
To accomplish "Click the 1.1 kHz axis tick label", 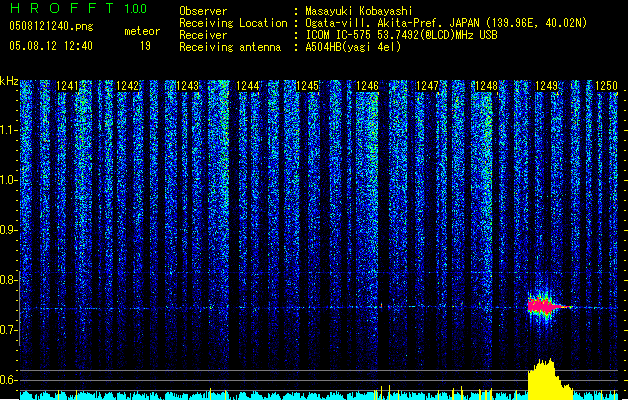I will click(x=8, y=130).
